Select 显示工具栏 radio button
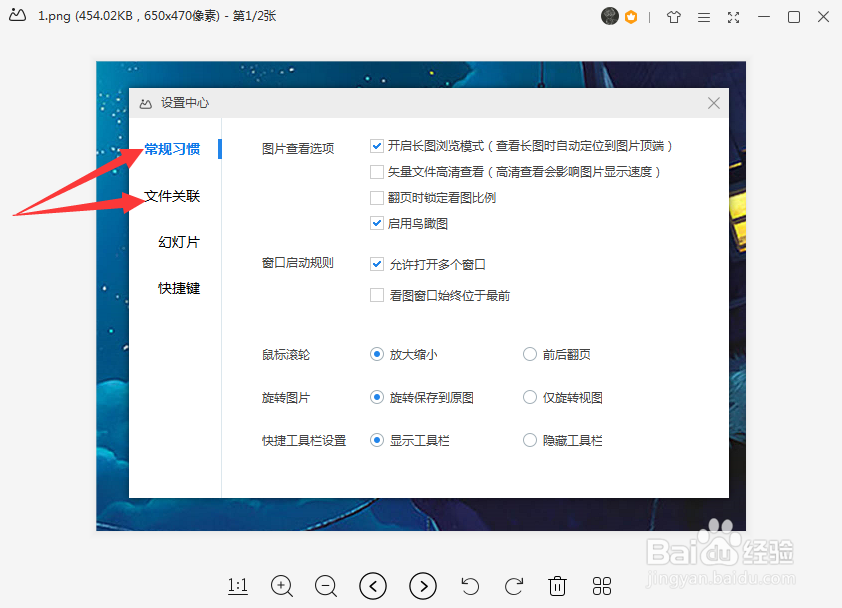842x608 pixels. (x=377, y=440)
